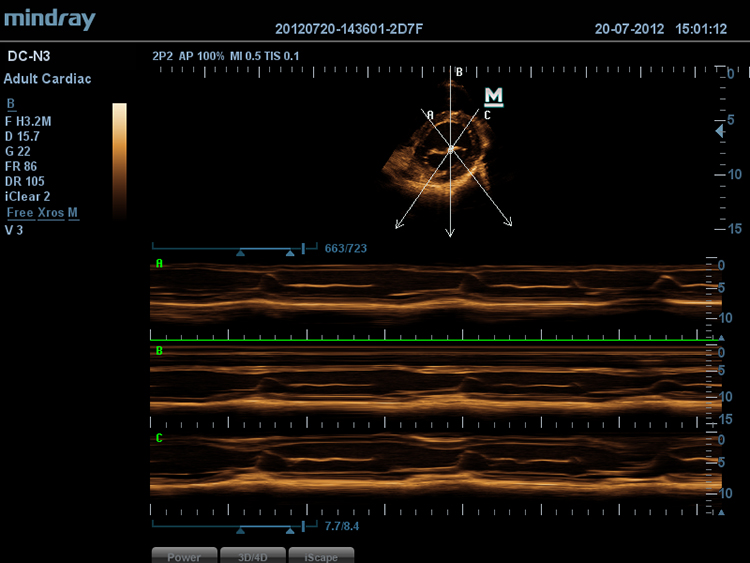
Task: Click the sample lines intersection point
Action: tap(451, 148)
